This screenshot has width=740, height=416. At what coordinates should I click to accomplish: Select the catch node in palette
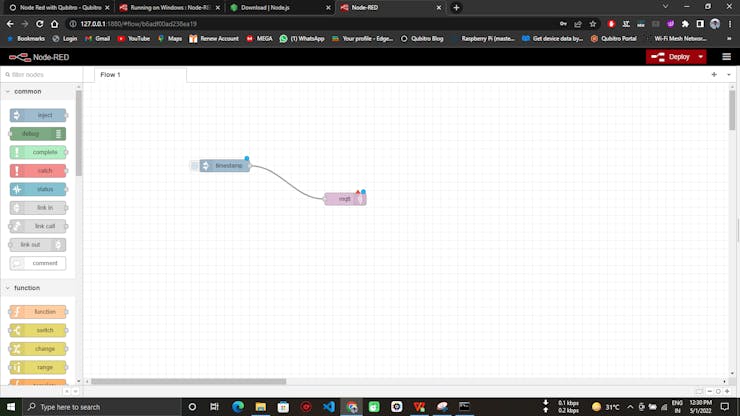(38, 170)
